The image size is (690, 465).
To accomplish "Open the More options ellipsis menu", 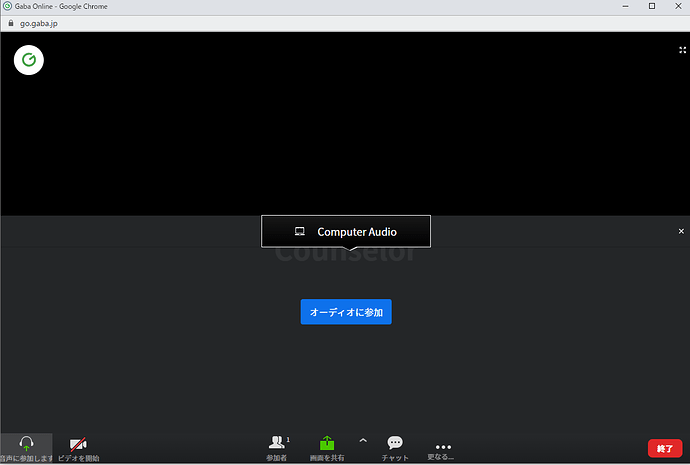I will click(x=443, y=447).
